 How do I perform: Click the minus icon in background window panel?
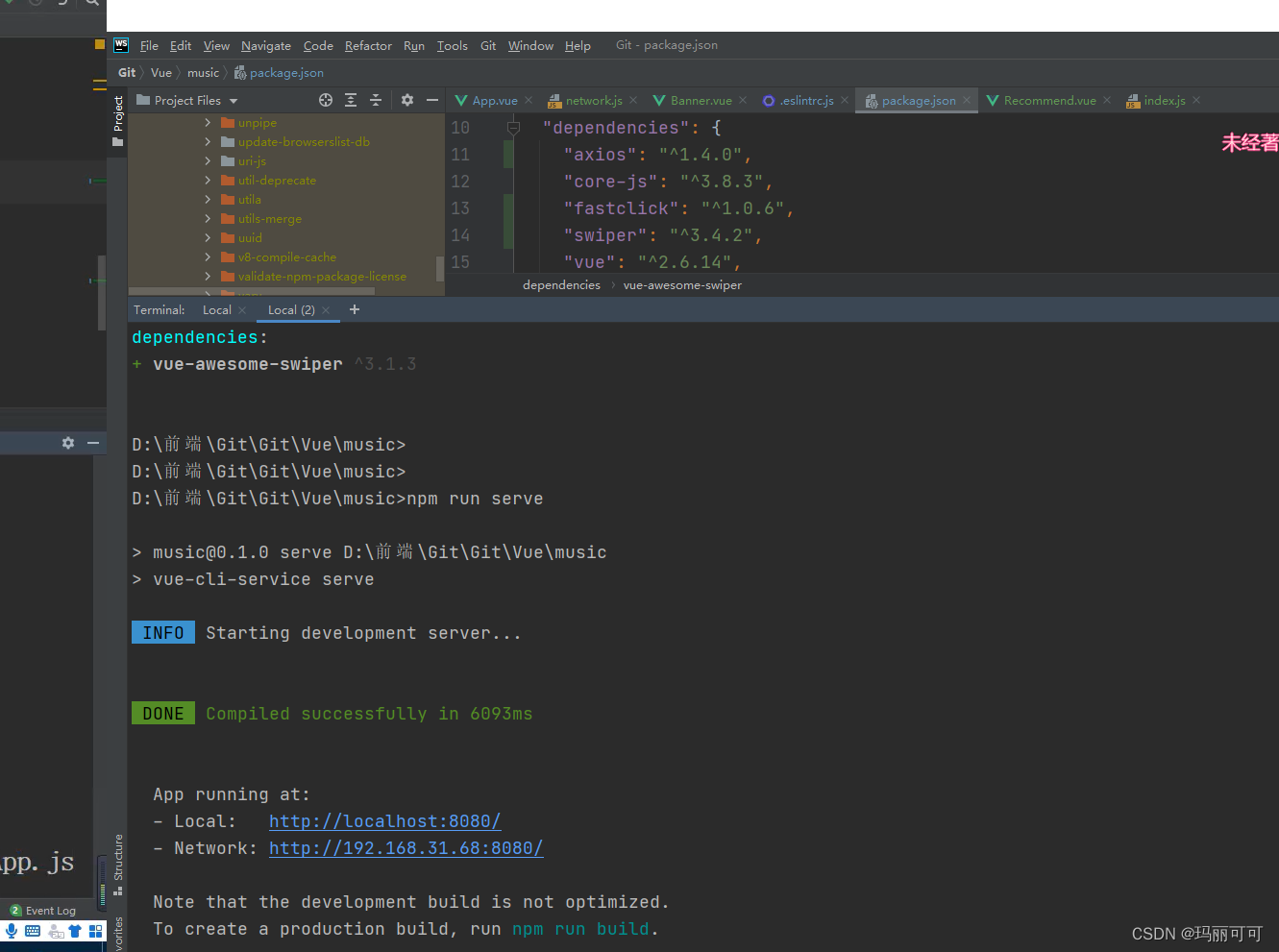pos(93,443)
